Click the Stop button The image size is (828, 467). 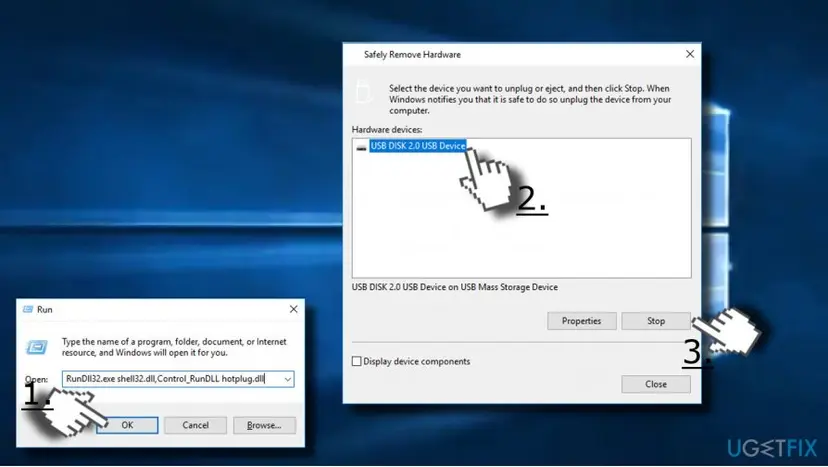656,321
